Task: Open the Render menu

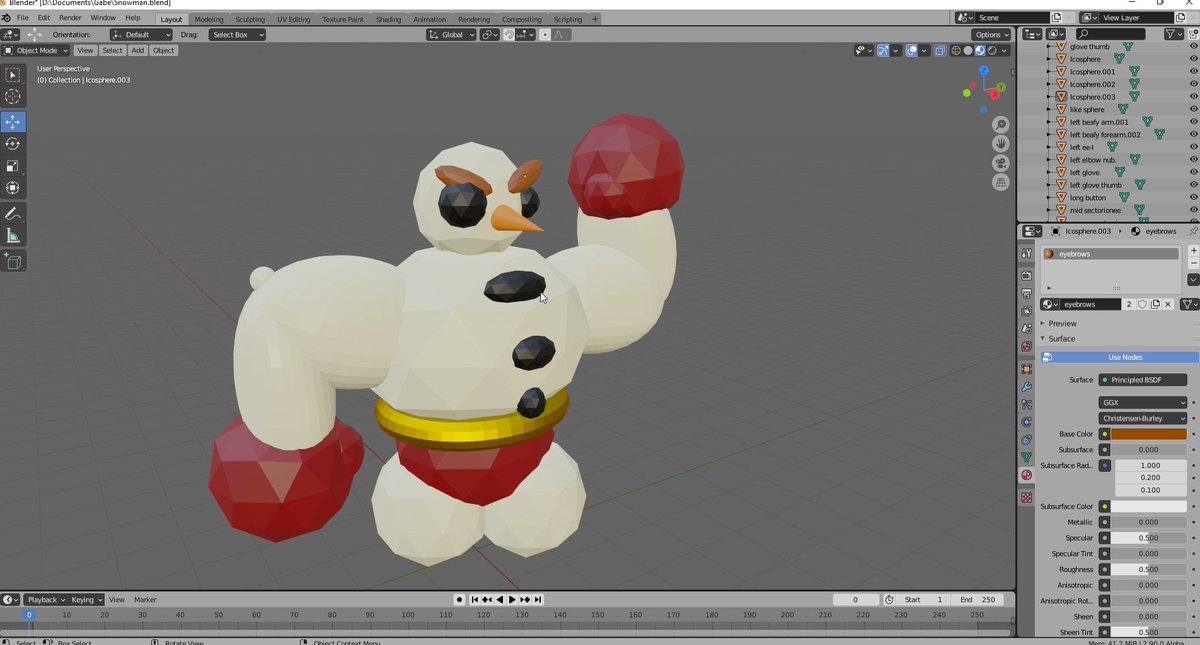Action: point(70,18)
